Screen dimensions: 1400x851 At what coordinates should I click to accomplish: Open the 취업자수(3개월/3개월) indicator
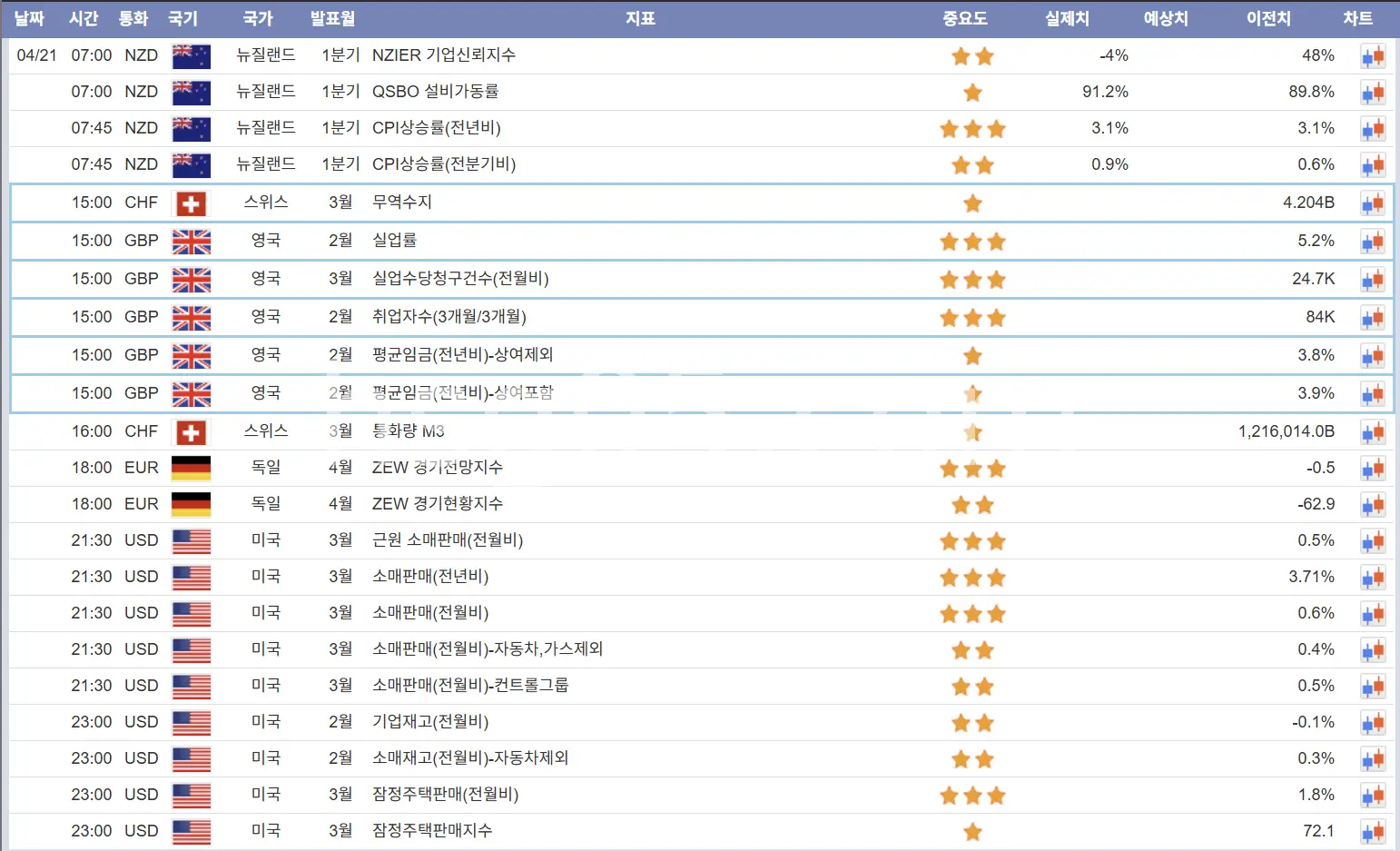(x=449, y=317)
